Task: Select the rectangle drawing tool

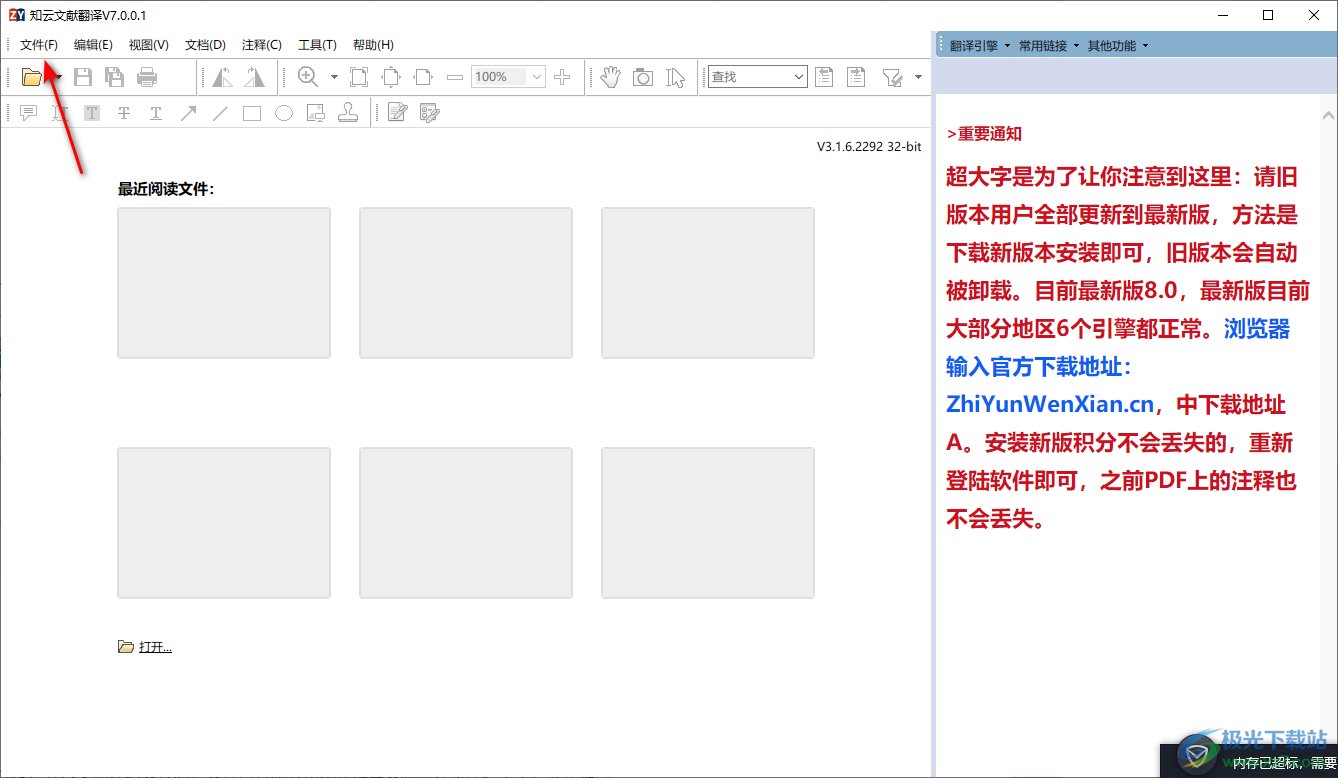Action: 252,113
